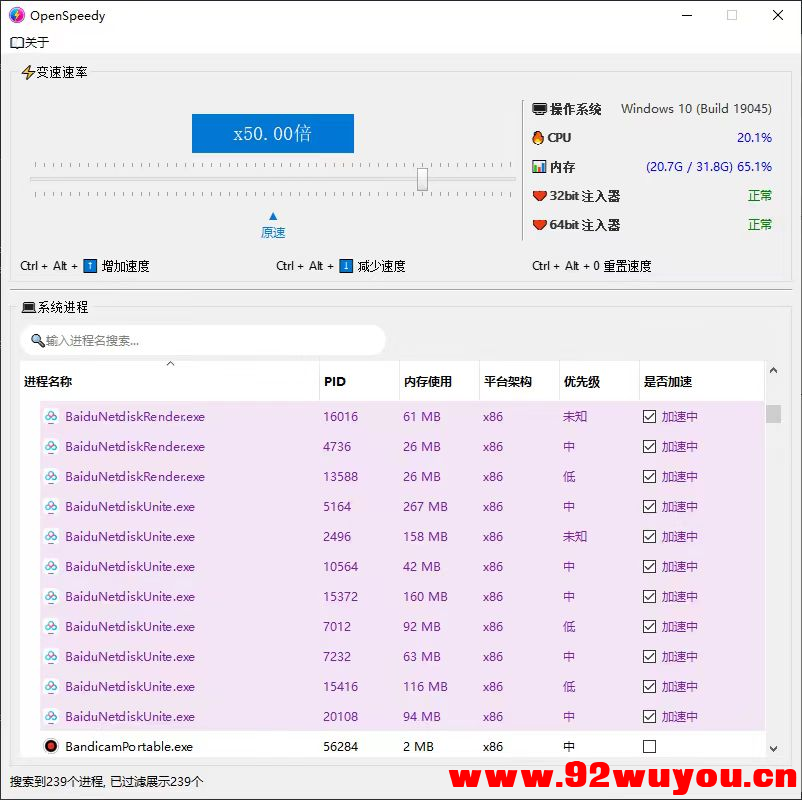
Task: Open the 关于 menu
Action: pos(29,42)
